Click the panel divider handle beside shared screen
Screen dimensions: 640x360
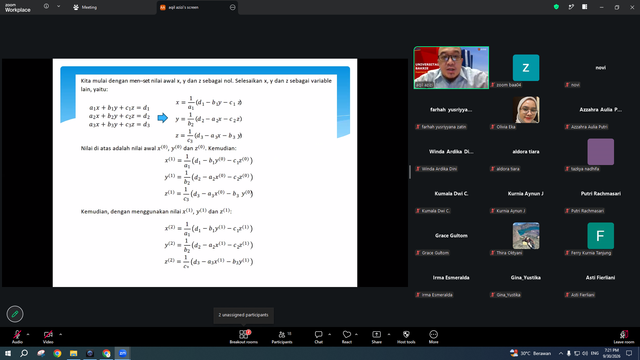[410, 172]
